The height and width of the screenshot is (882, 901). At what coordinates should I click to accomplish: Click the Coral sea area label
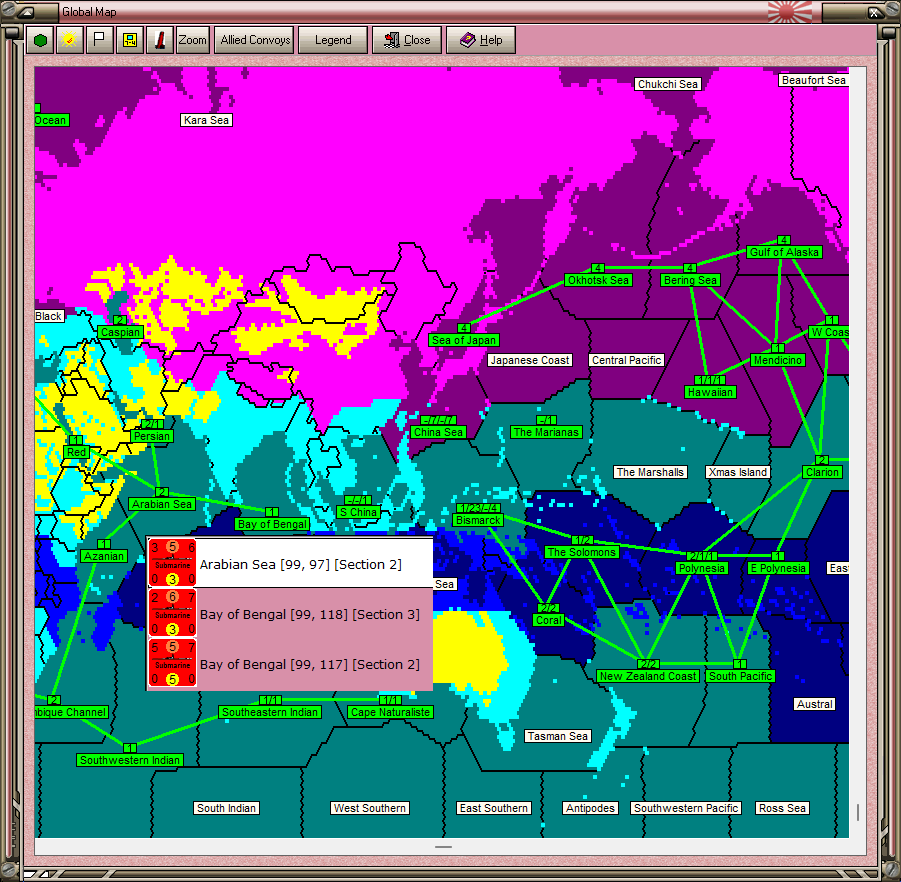(x=549, y=621)
